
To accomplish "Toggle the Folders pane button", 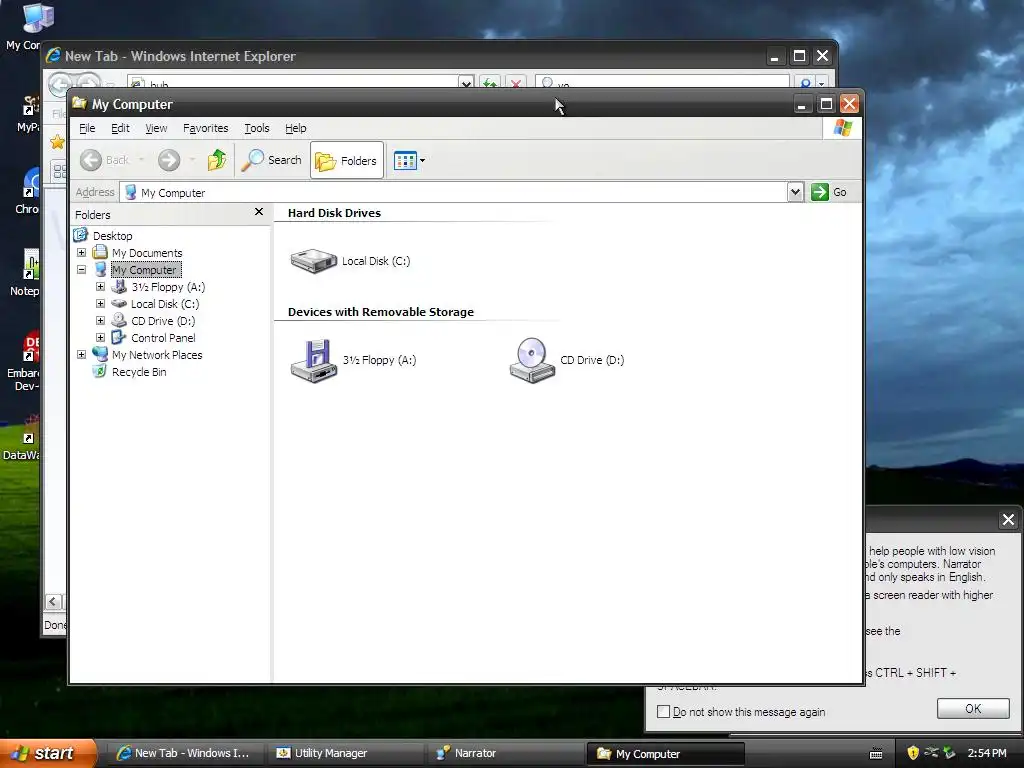I will tap(346, 160).
